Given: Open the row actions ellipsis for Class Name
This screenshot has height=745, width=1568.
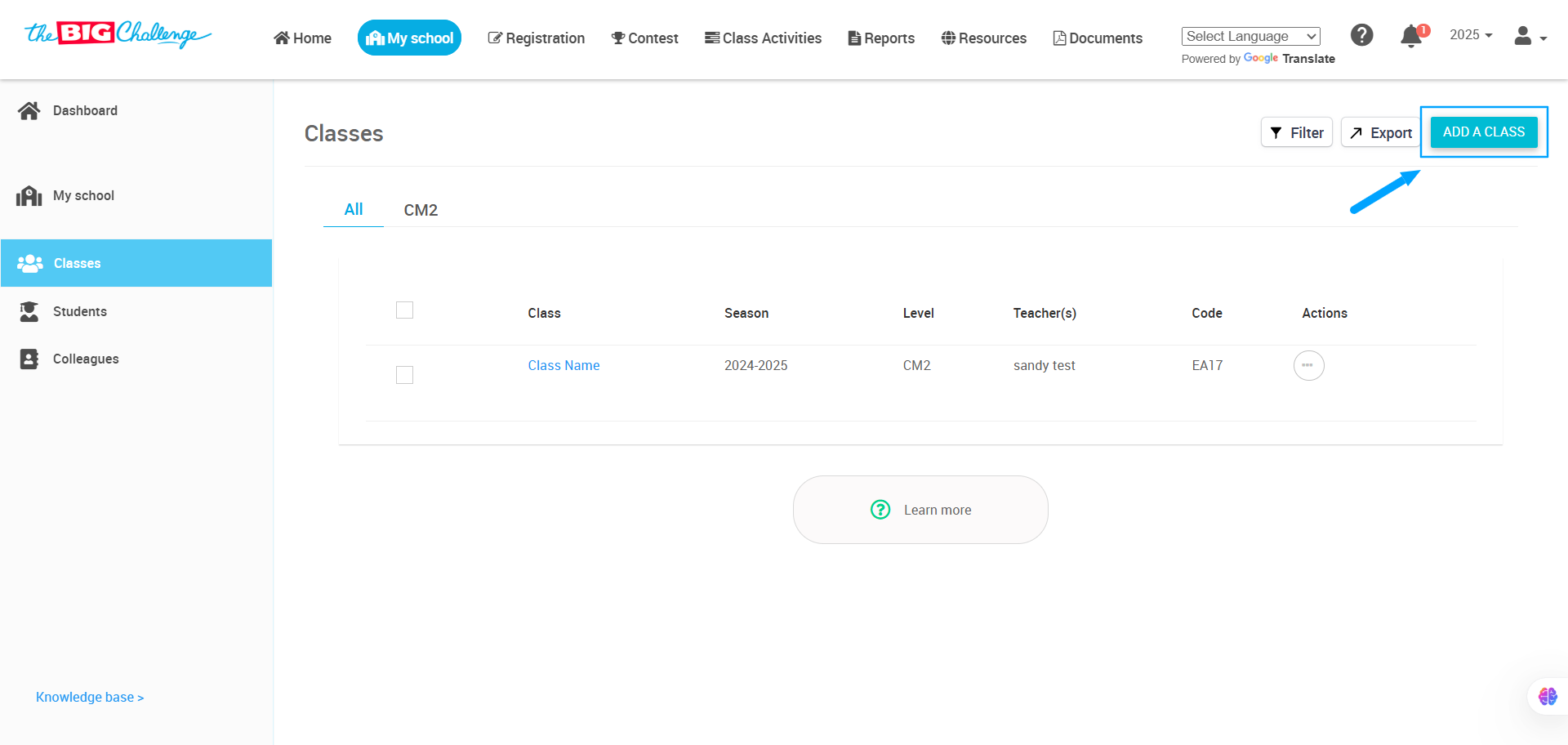Looking at the screenshot, I should tap(1308, 365).
